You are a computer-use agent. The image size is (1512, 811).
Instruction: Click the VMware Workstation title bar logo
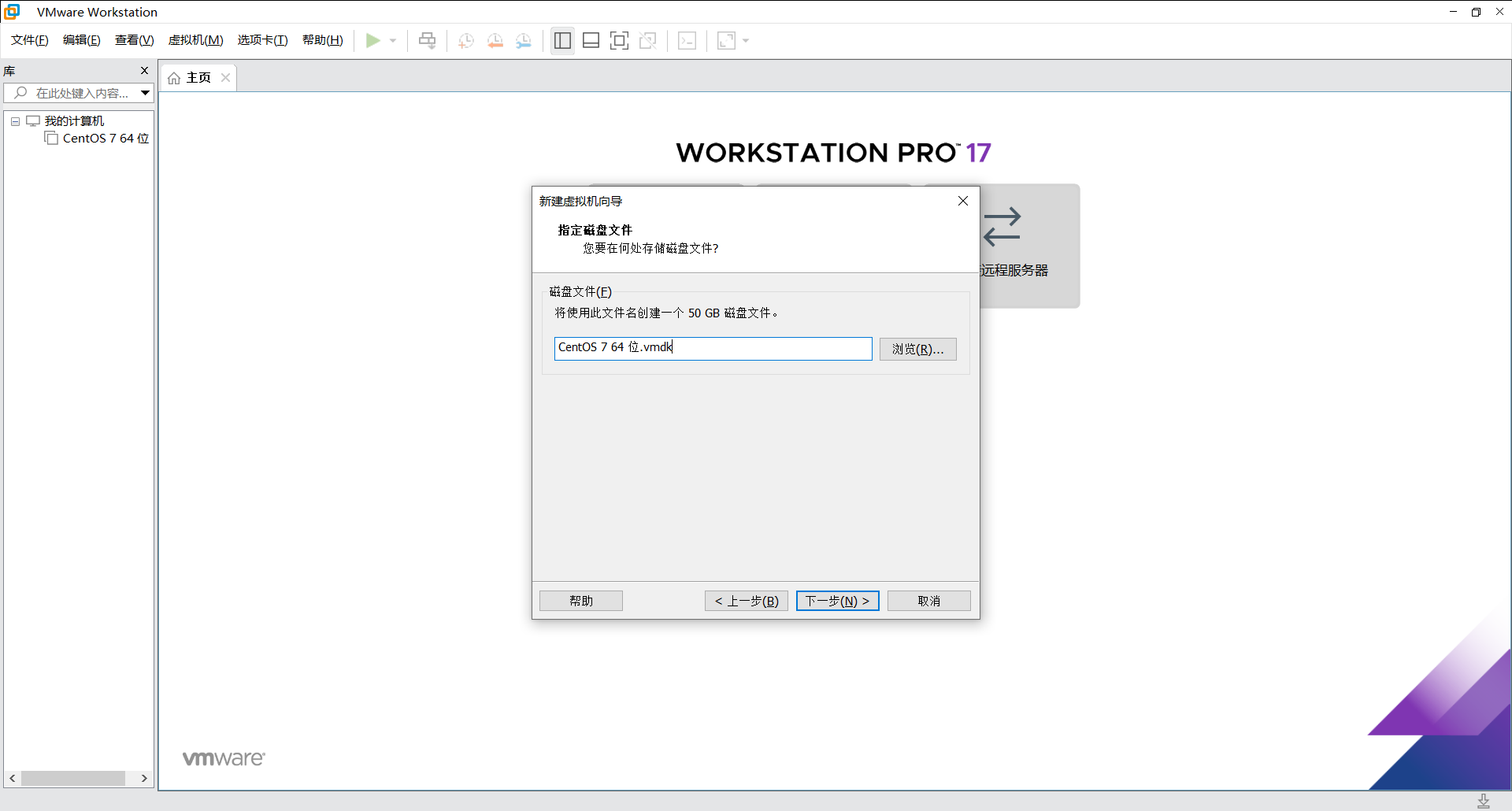point(12,12)
